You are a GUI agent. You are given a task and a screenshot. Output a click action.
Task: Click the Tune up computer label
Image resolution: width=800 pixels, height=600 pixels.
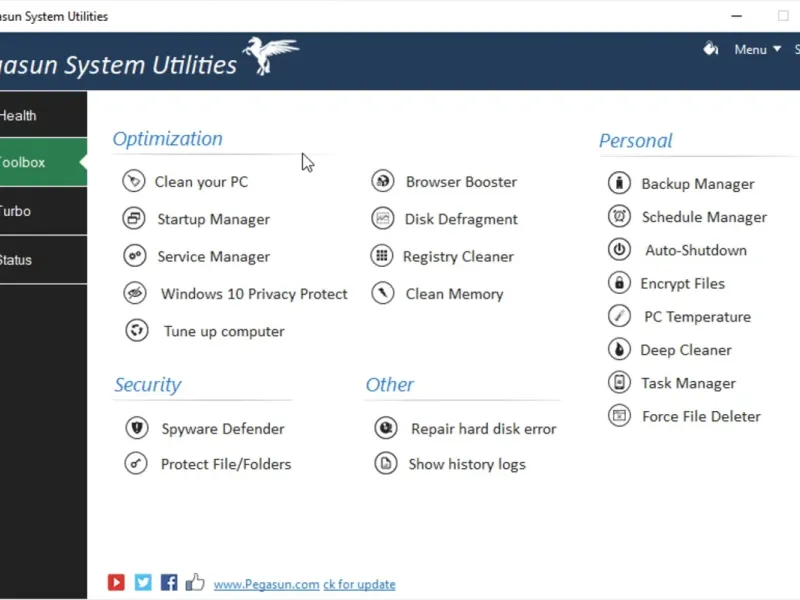click(224, 332)
